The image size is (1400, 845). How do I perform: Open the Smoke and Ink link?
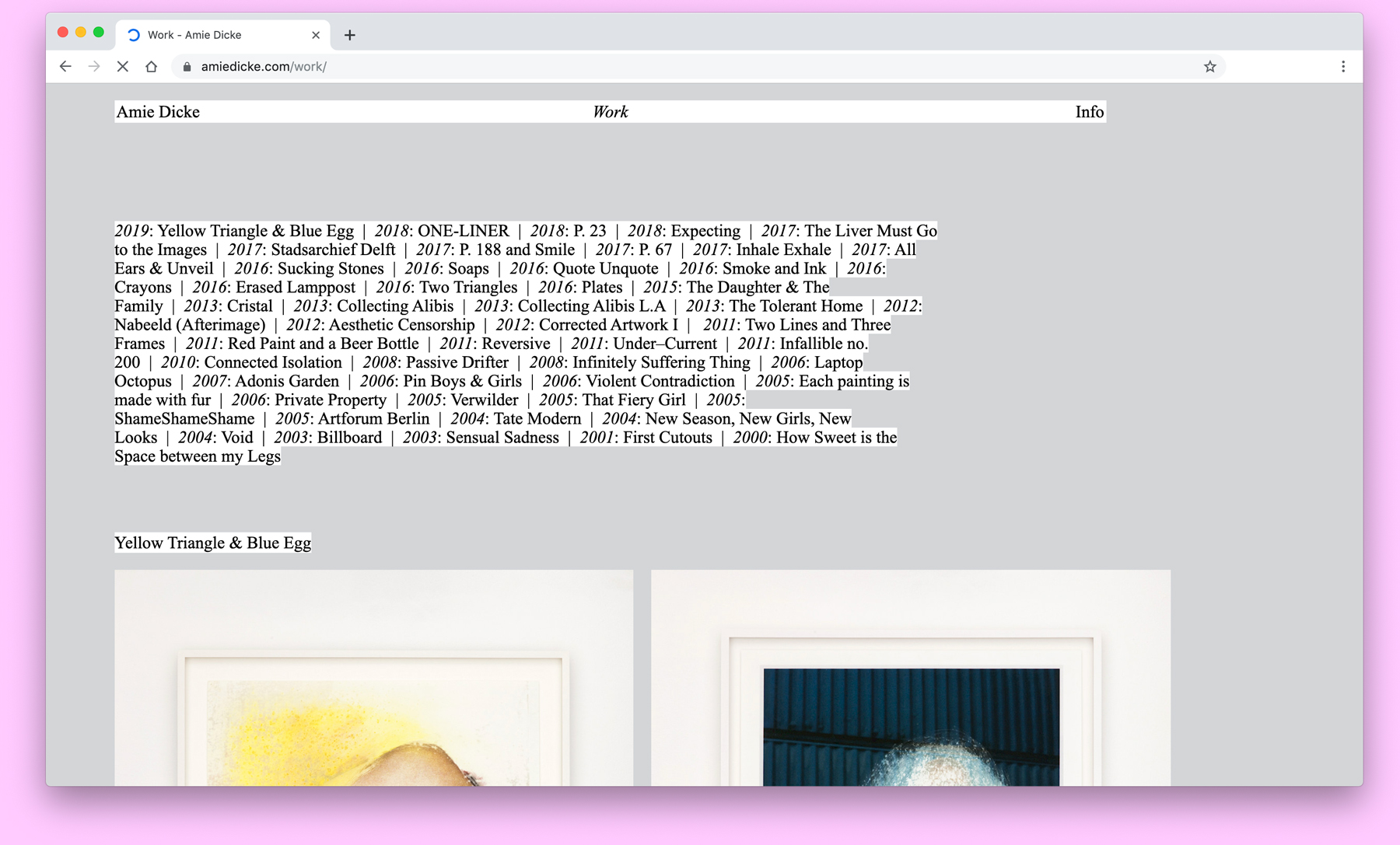774,268
